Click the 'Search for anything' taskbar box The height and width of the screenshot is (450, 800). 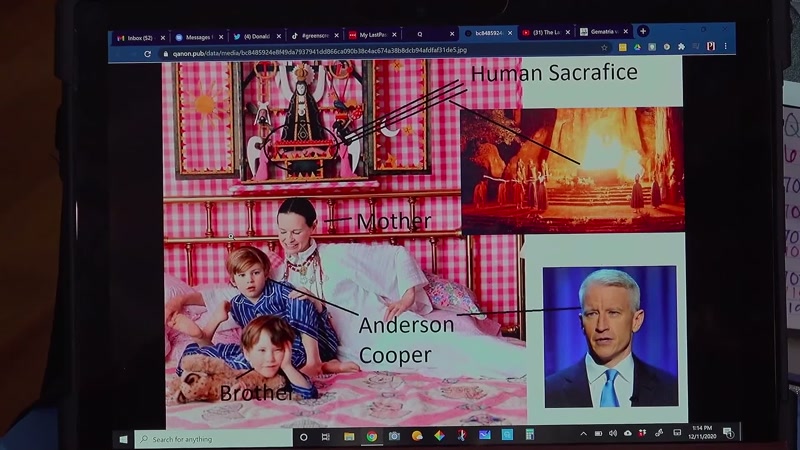click(213, 439)
